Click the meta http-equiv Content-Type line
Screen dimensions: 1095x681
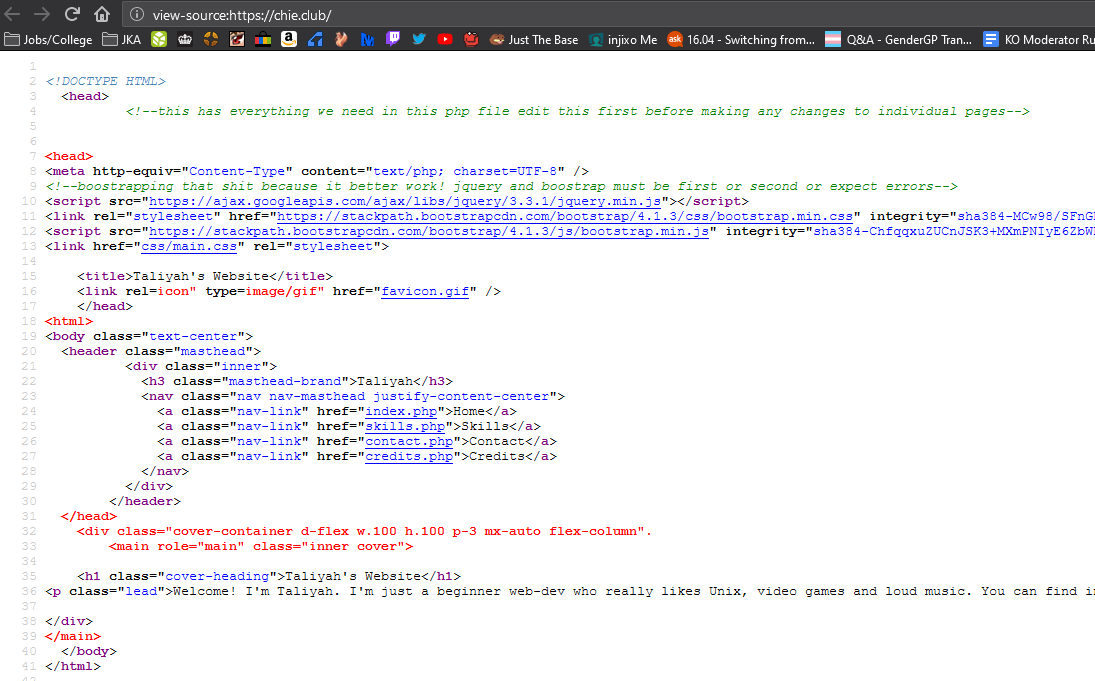[x=317, y=171]
